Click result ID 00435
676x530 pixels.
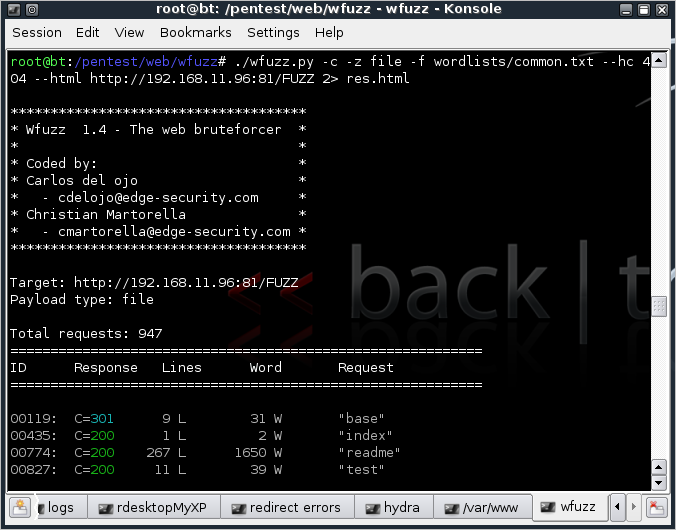(33, 436)
